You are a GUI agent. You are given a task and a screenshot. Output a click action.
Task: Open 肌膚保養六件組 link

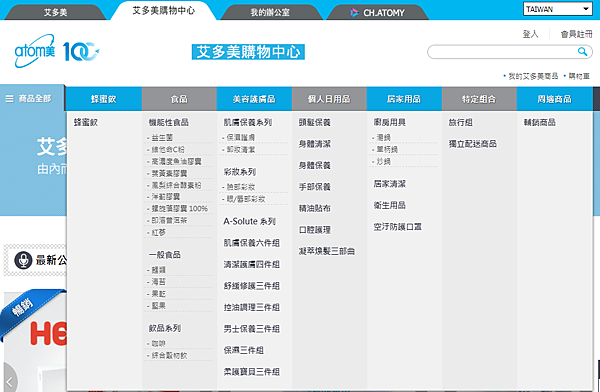coord(252,243)
